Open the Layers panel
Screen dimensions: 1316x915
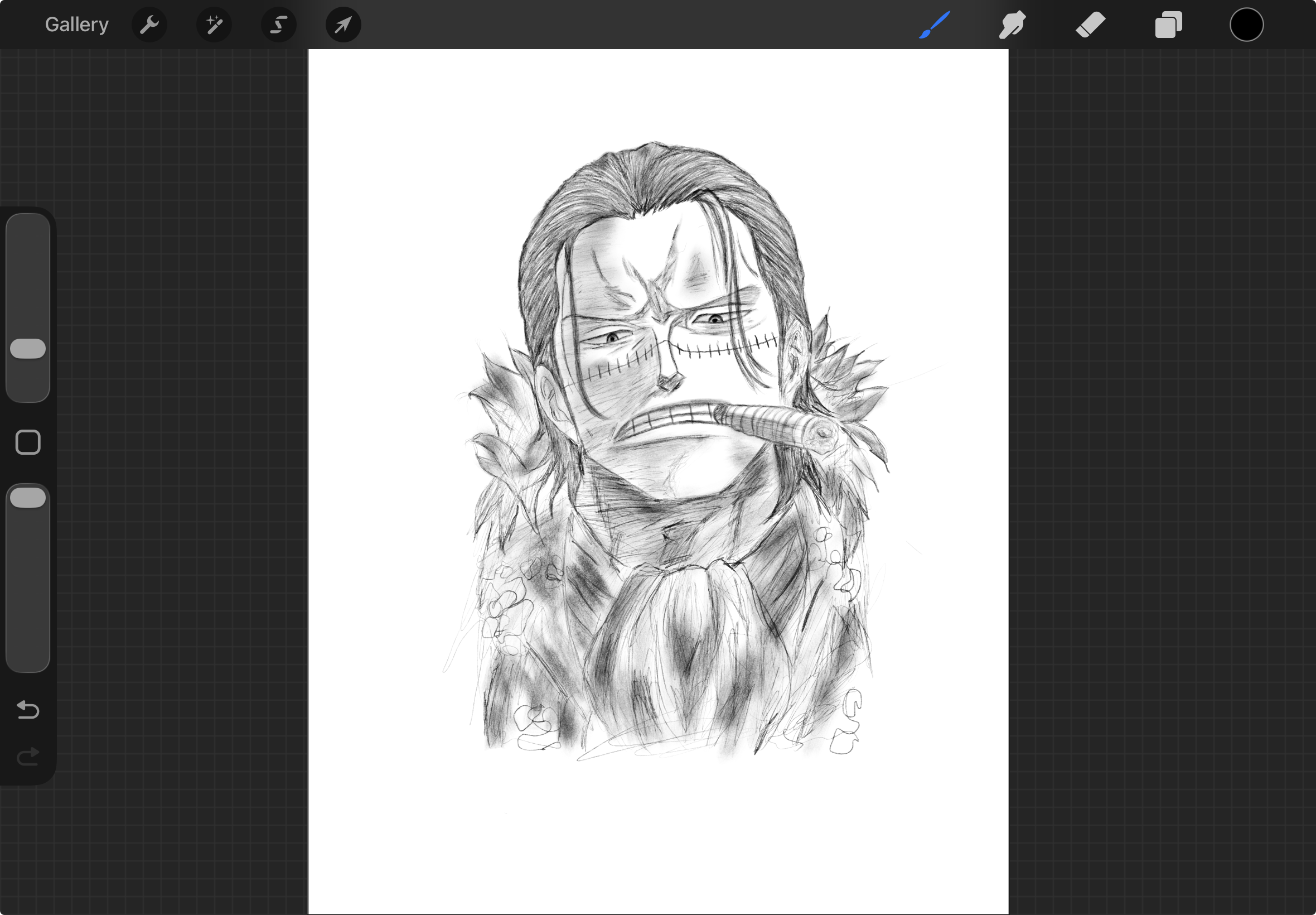click(1168, 25)
